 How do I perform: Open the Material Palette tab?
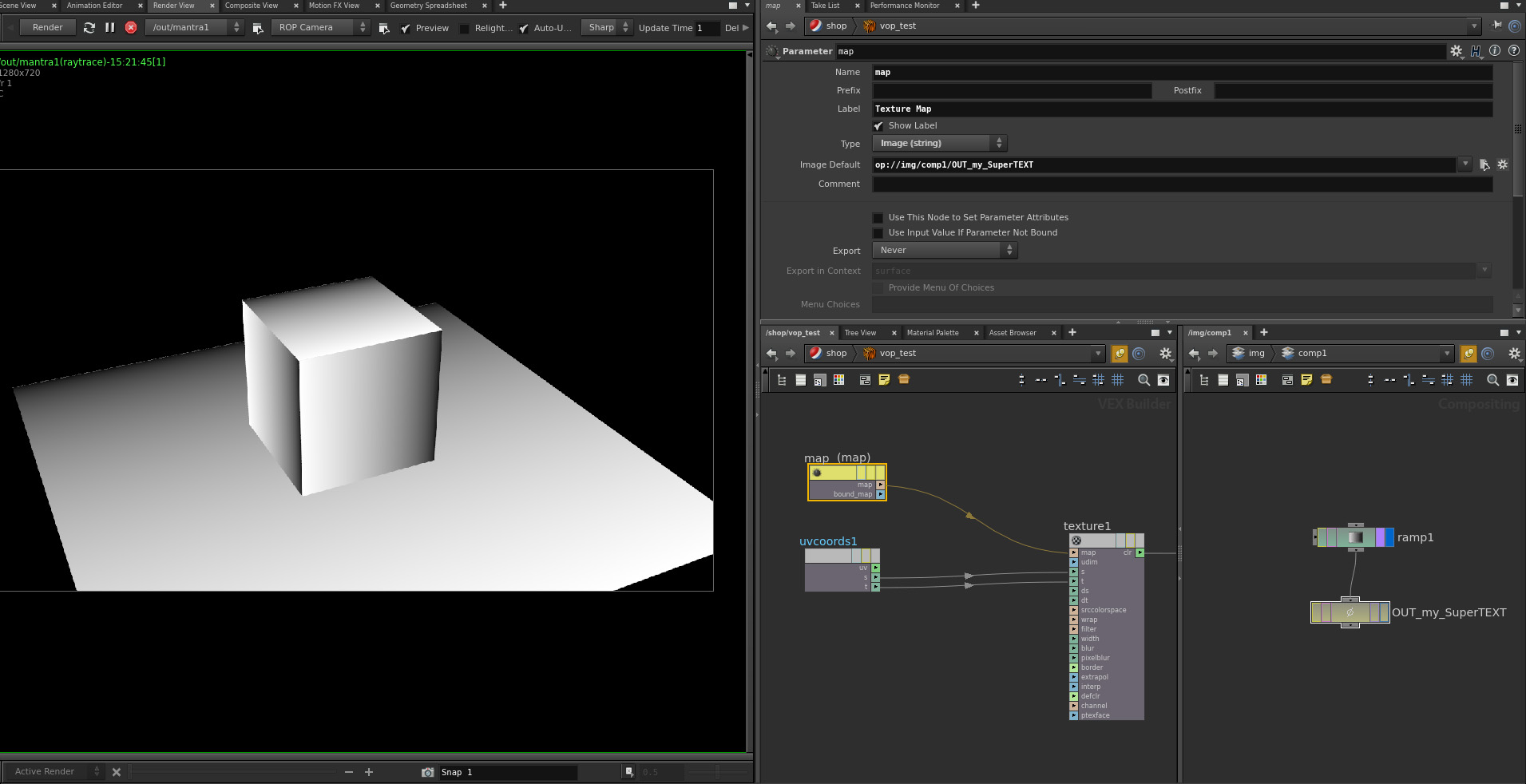932,333
